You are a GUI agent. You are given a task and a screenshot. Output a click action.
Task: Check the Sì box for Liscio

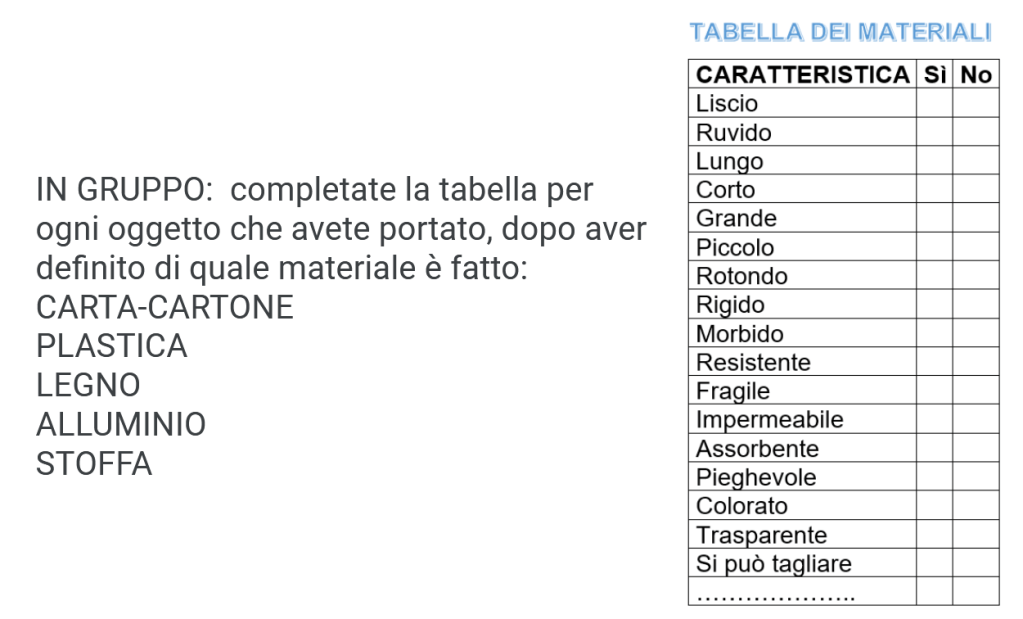pyautogui.click(x=934, y=103)
